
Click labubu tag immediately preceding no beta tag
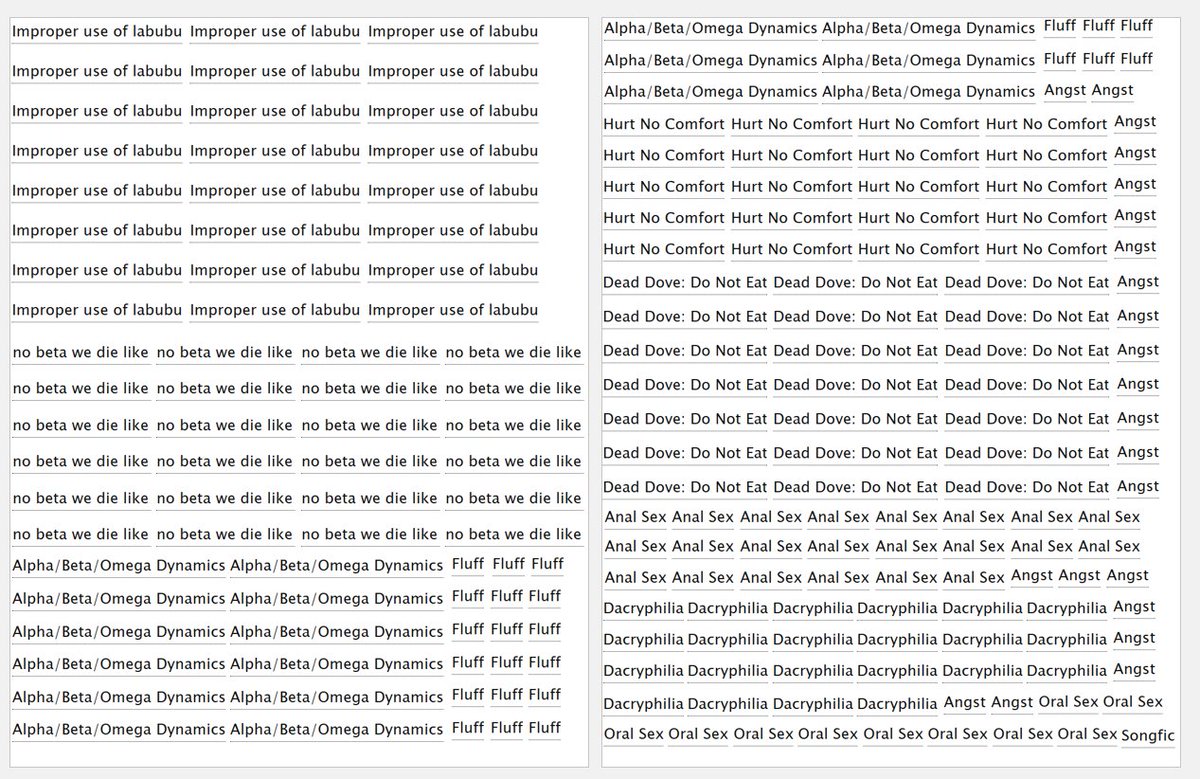[453, 310]
